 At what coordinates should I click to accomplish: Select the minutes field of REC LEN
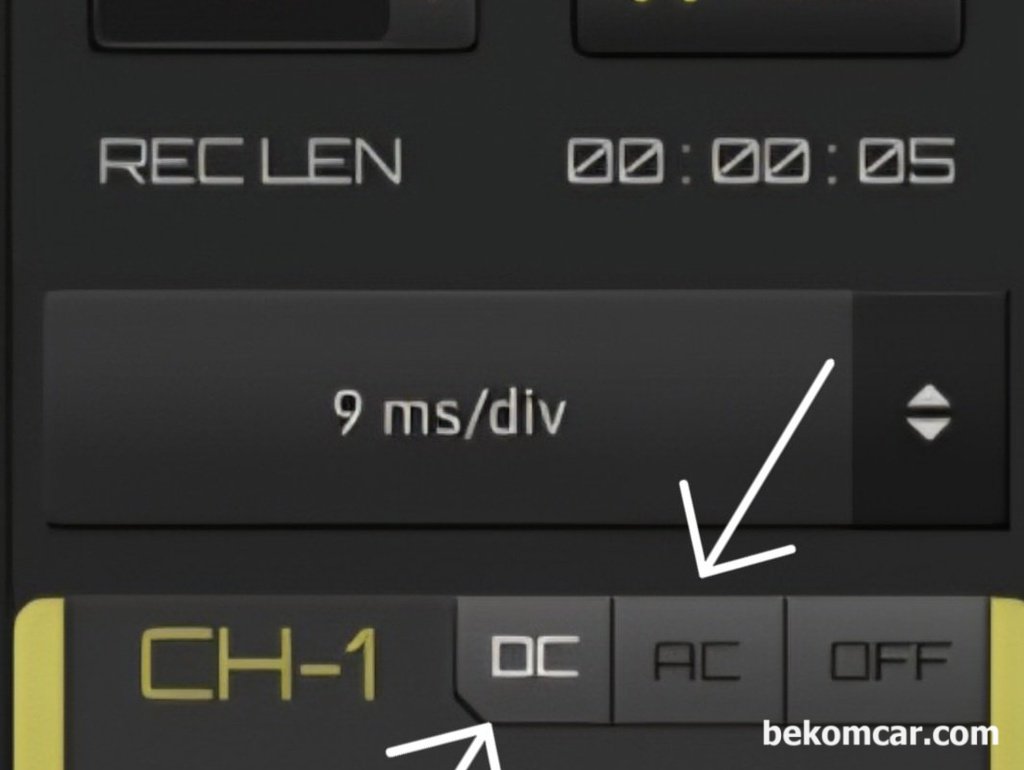(x=760, y=161)
